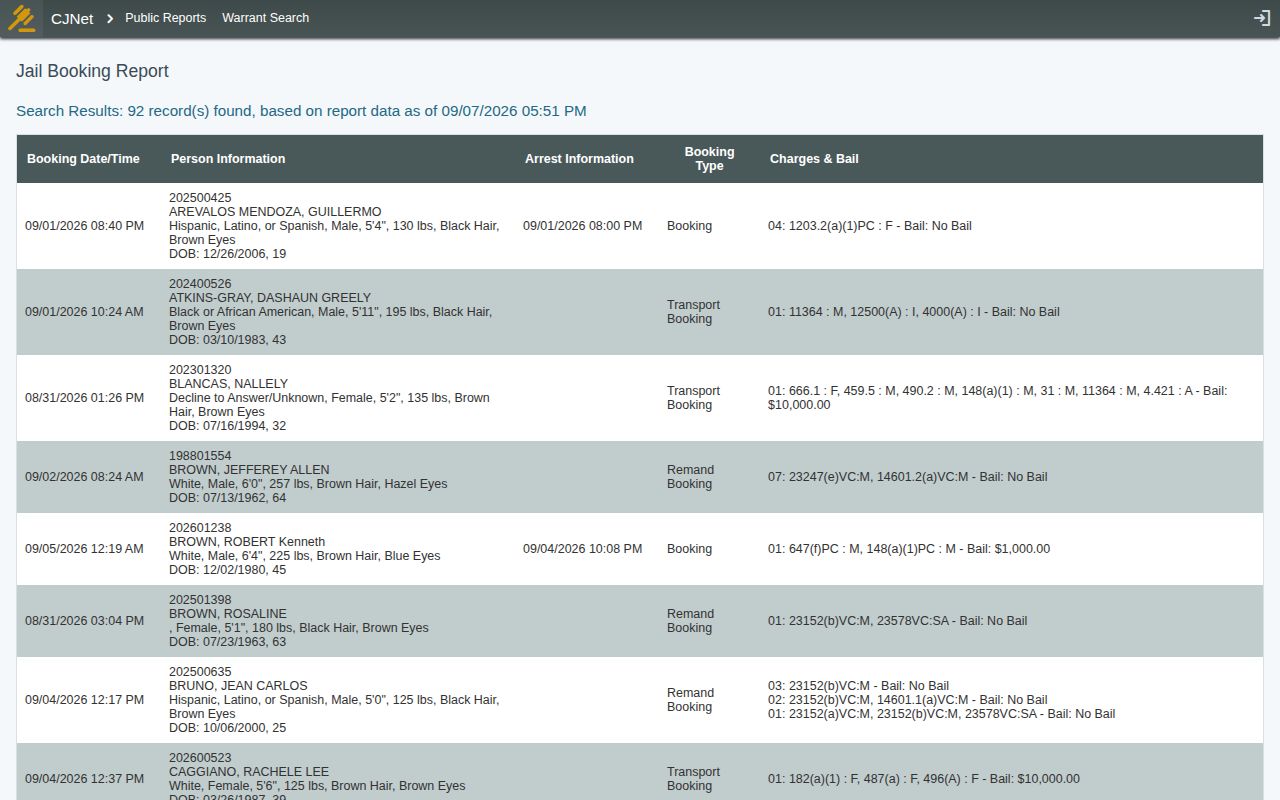Click charges starting with 666.1 : F
The height and width of the screenshot is (800, 1280).
997,398
